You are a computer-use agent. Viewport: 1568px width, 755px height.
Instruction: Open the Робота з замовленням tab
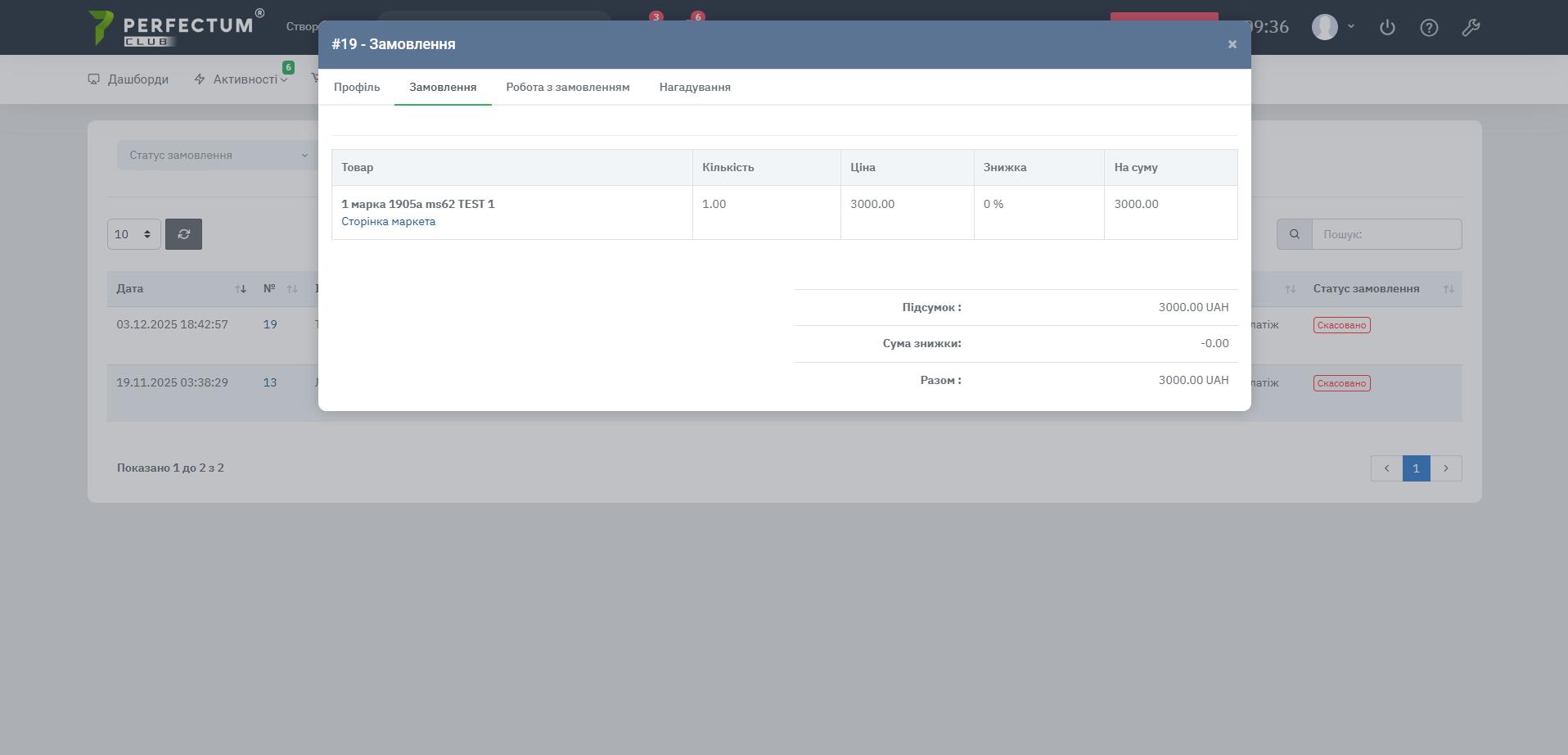point(567,87)
